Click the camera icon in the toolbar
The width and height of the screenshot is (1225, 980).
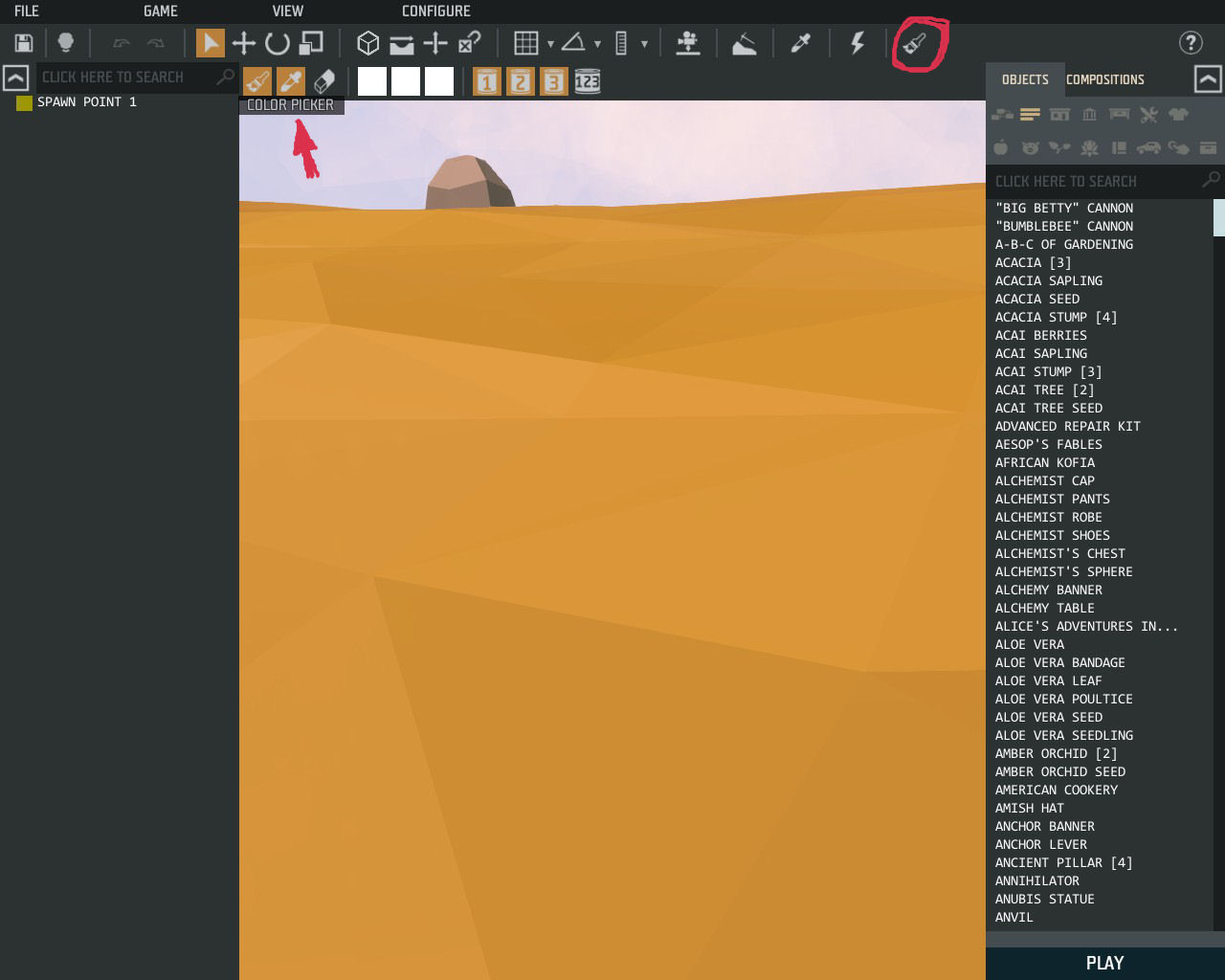pos(688,43)
